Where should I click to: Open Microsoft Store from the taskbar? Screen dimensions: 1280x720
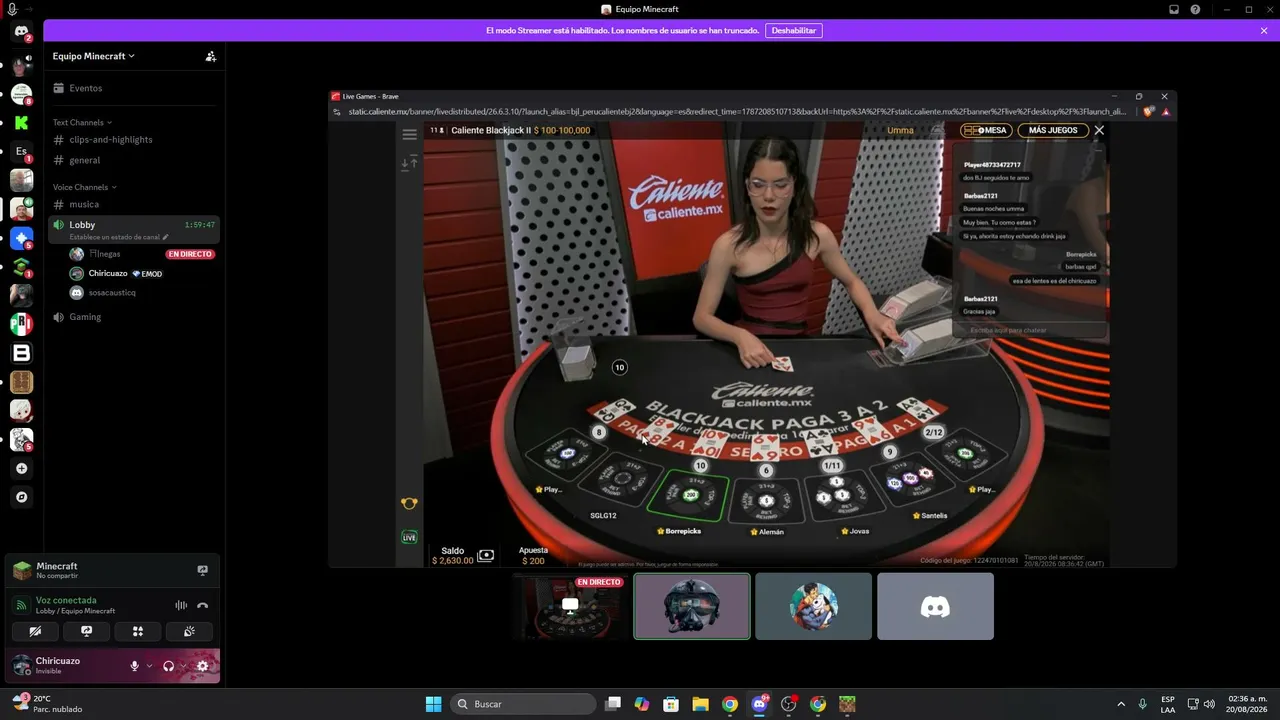coord(671,704)
